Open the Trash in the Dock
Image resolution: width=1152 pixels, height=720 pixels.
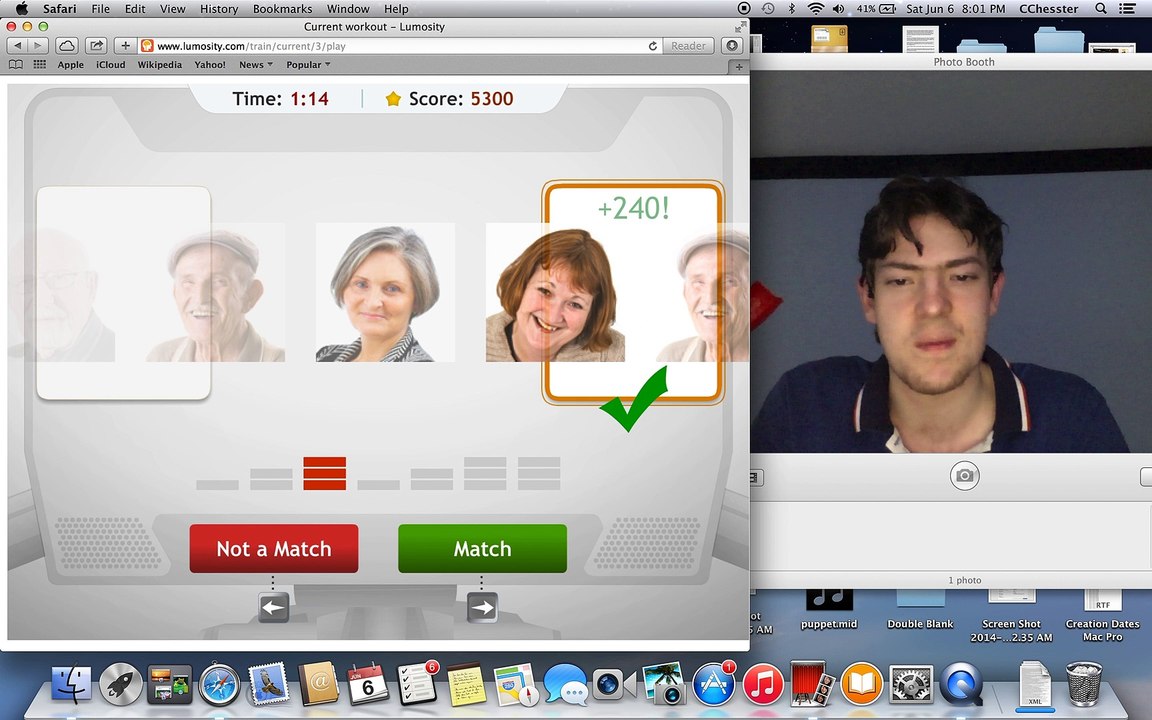pyautogui.click(x=1084, y=684)
